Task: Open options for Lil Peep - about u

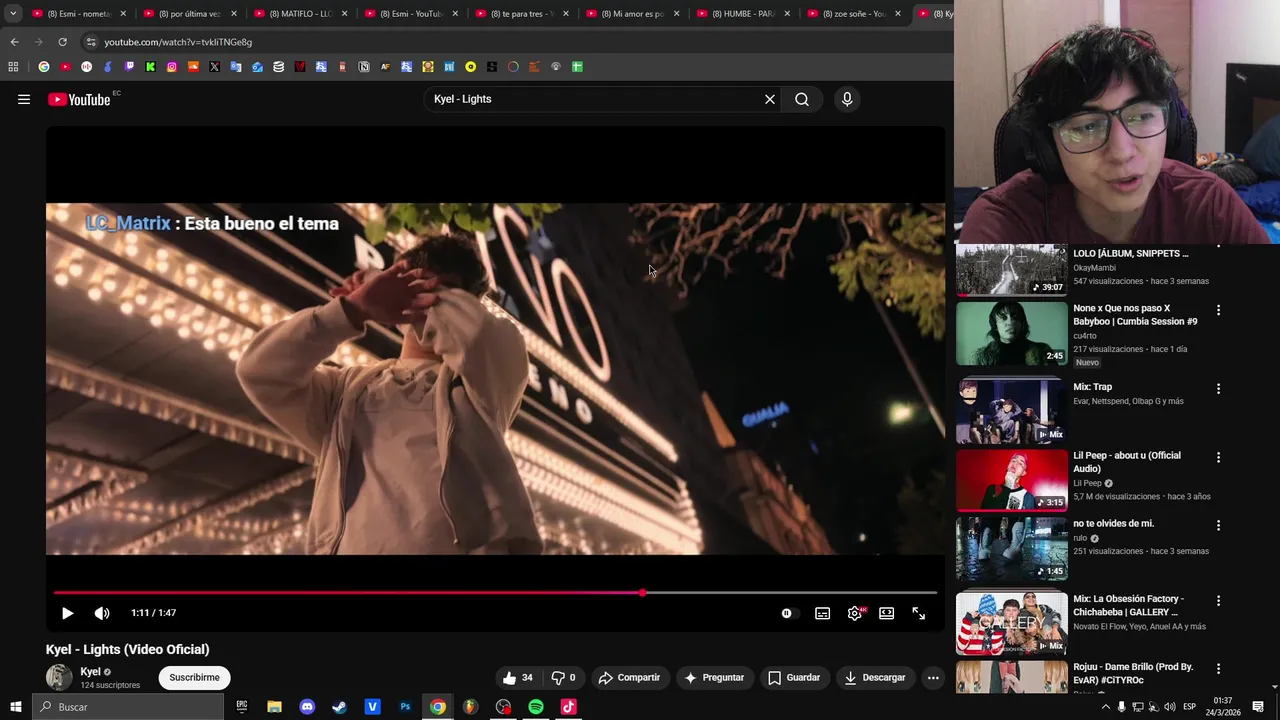Action: (x=1218, y=457)
